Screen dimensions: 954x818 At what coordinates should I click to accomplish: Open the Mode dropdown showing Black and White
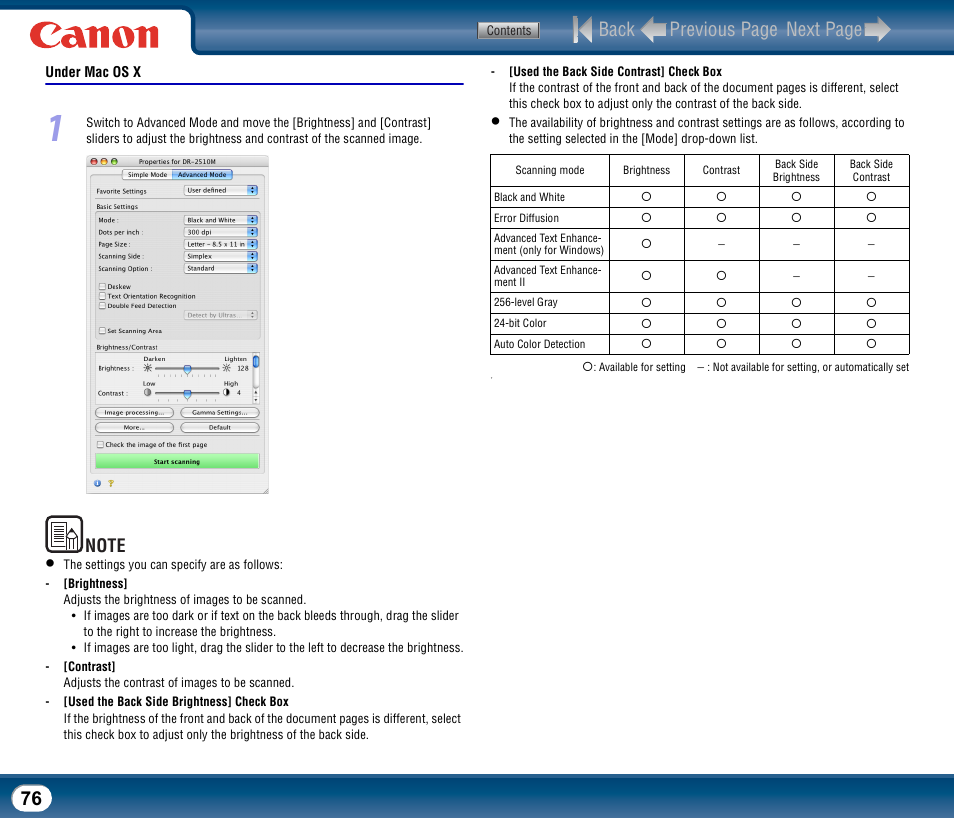point(221,220)
